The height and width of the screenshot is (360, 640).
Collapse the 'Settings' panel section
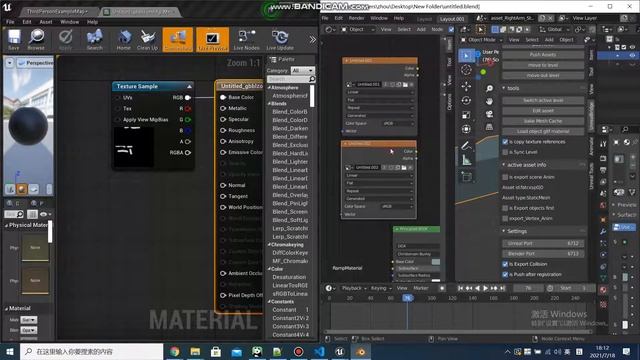click(504, 231)
